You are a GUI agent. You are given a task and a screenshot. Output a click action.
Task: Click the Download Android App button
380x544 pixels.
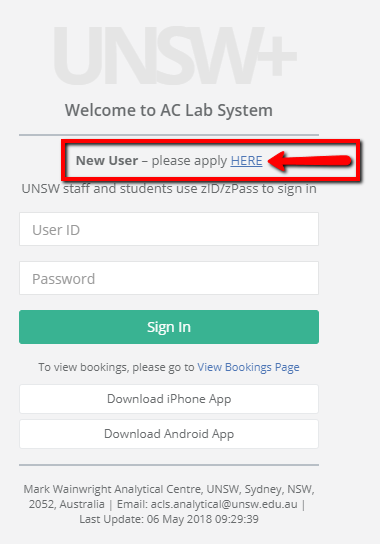[x=169, y=434]
